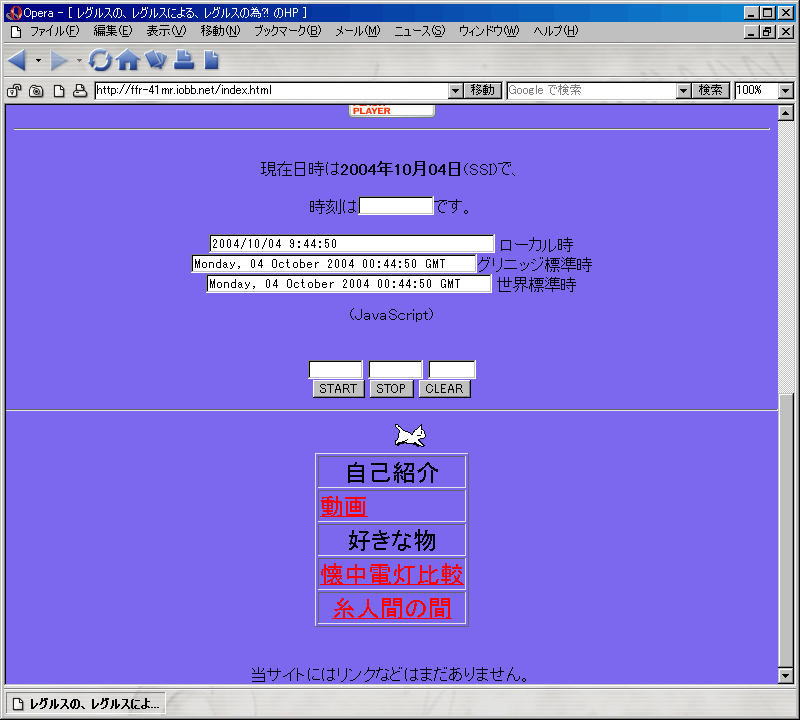The image size is (800, 720).
Task: Open the hotlist pages icon in toolbar
Action: click(x=156, y=60)
